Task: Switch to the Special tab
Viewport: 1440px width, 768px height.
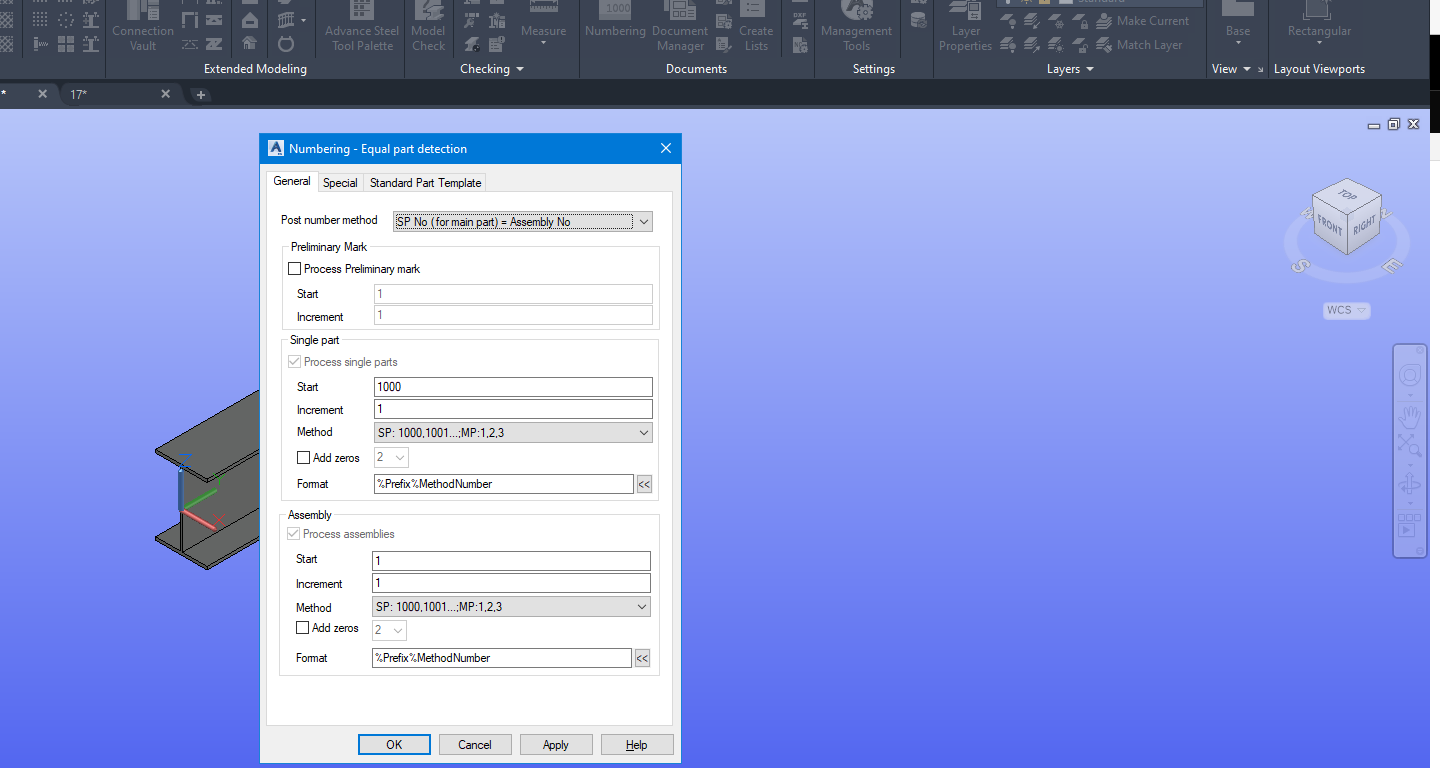Action: click(x=340, y=183)
